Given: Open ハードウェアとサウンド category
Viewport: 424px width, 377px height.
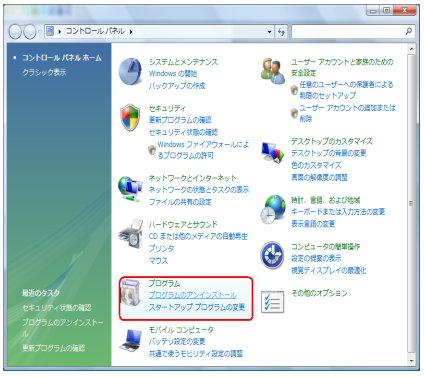Looking at the screenshot, I should (x=183, y=224).
